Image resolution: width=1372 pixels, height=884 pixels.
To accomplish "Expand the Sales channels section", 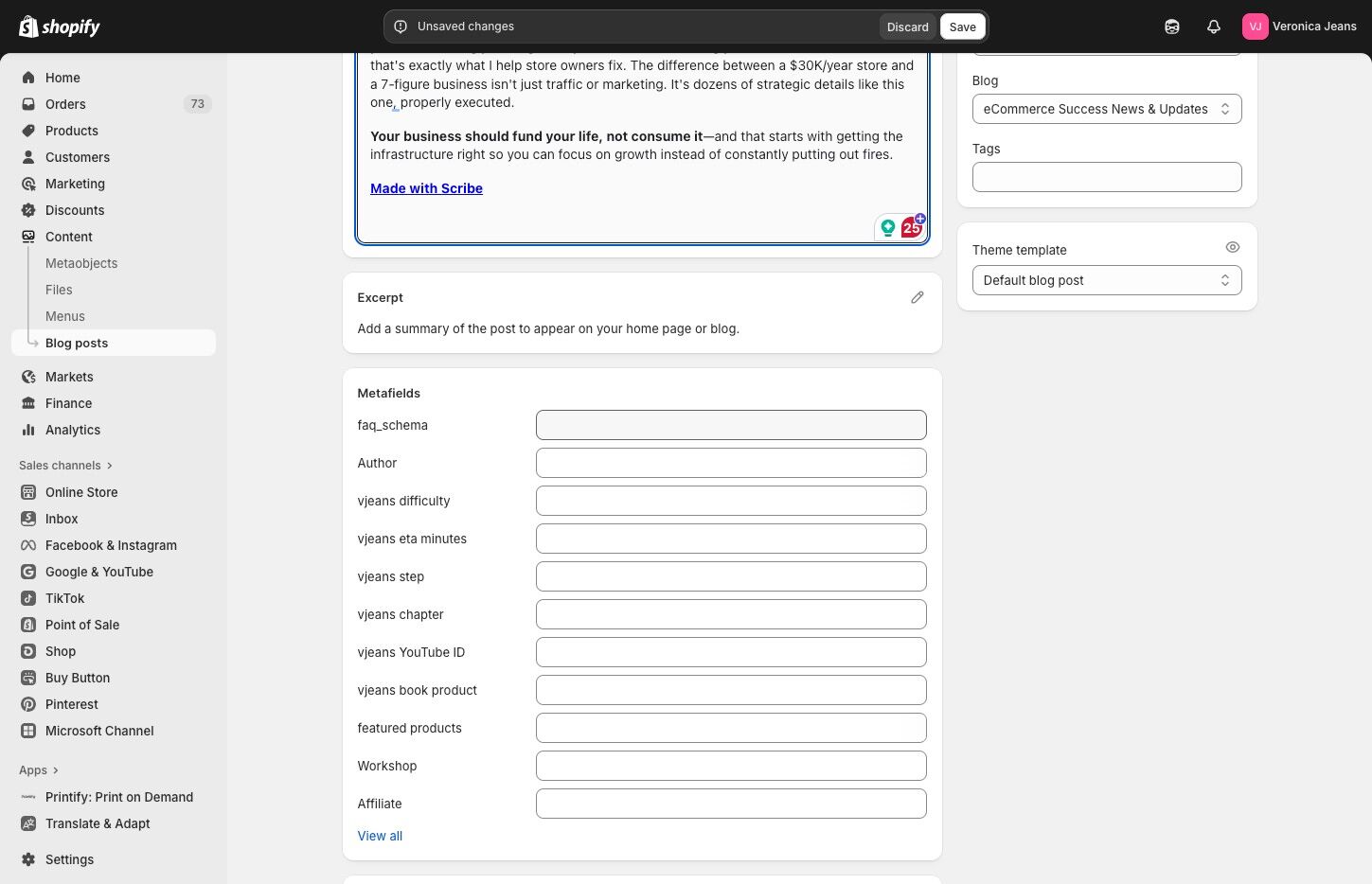I will point(65,466).
